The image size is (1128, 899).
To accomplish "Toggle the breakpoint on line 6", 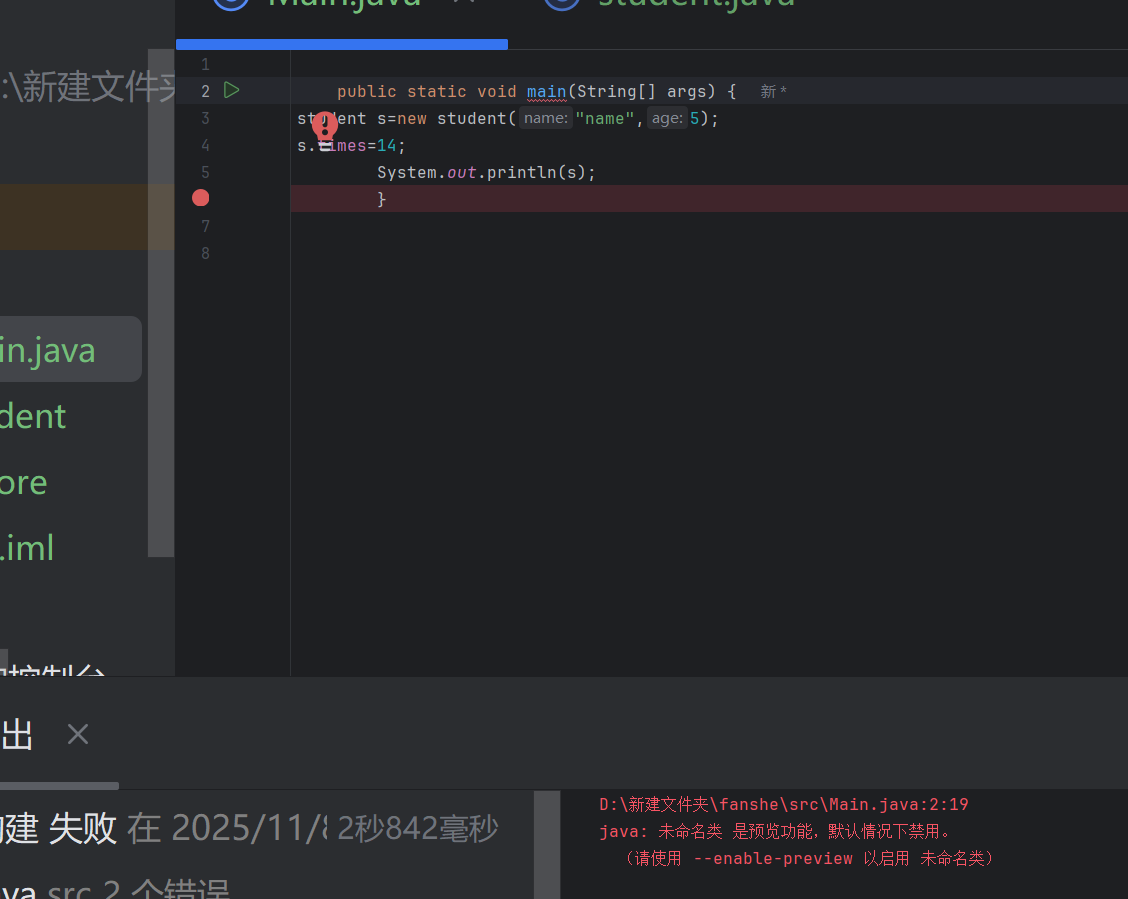I will [200, 198].
